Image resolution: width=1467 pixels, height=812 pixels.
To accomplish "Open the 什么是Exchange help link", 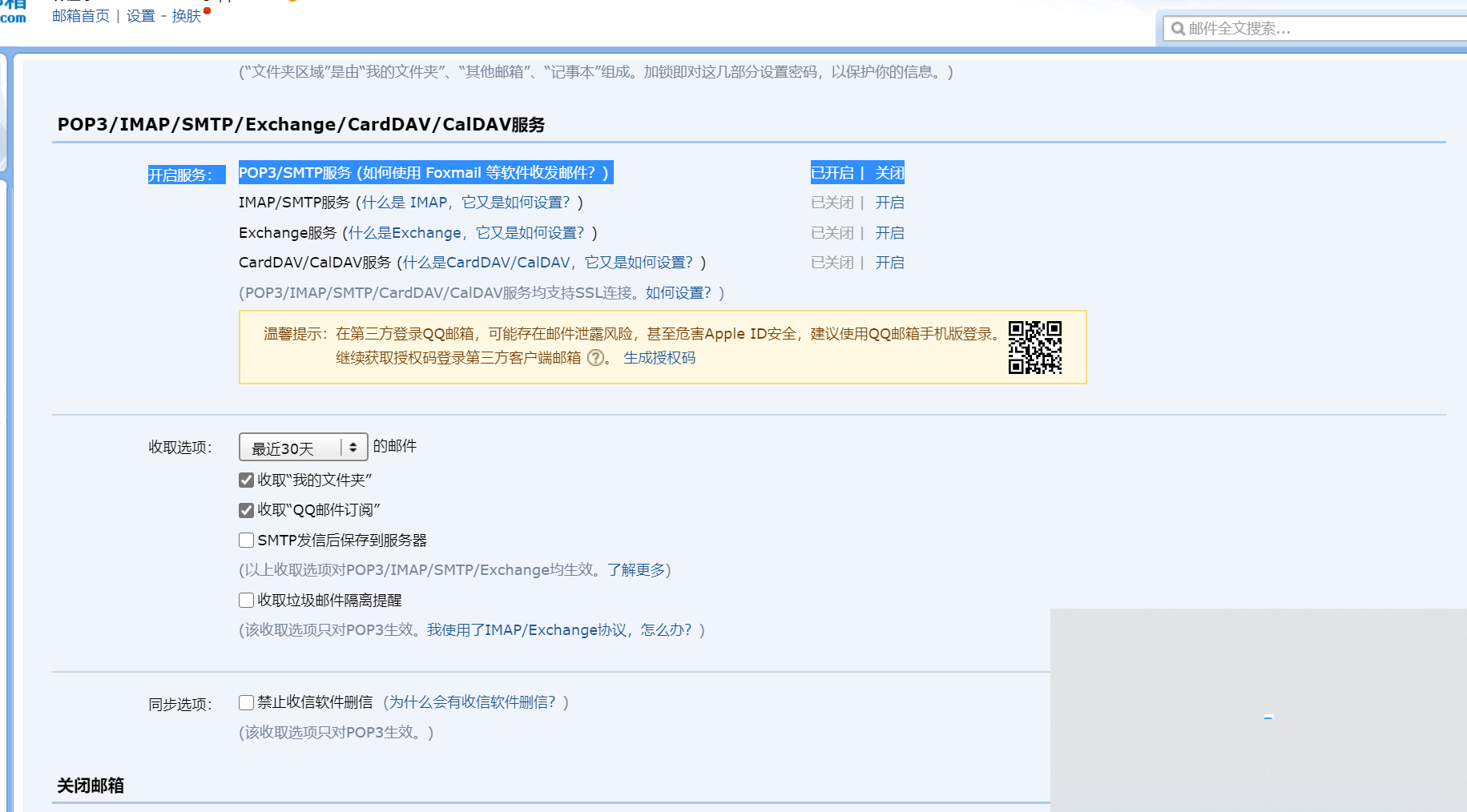I will 466,233.
